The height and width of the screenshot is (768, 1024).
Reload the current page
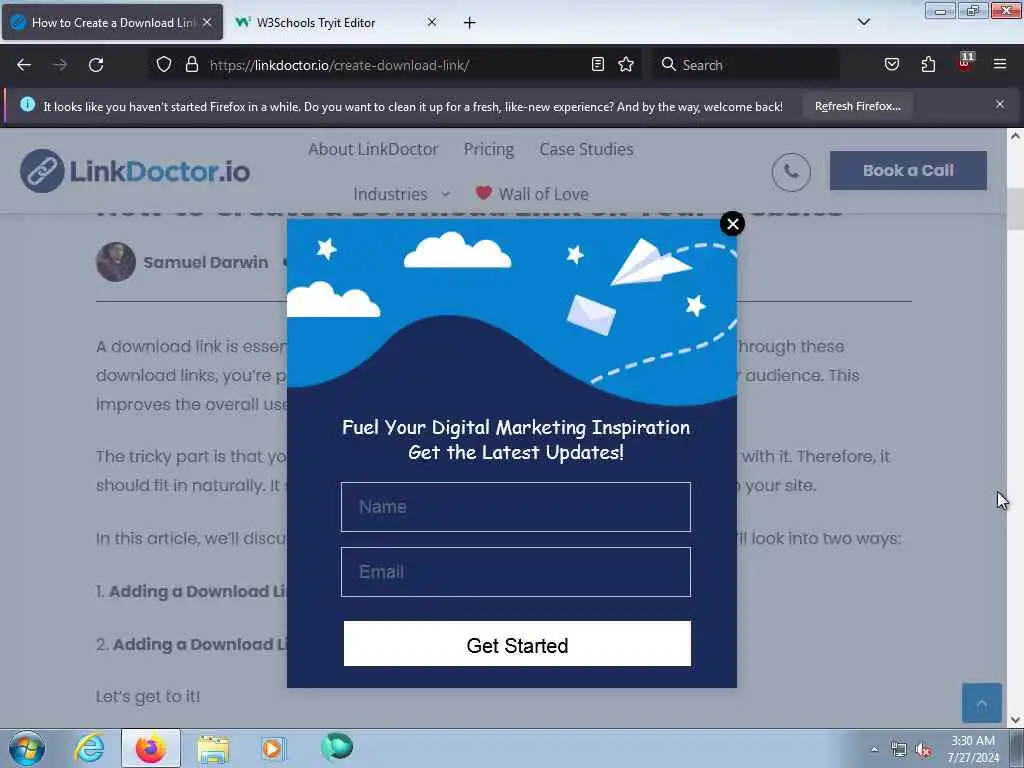(96, 65)
